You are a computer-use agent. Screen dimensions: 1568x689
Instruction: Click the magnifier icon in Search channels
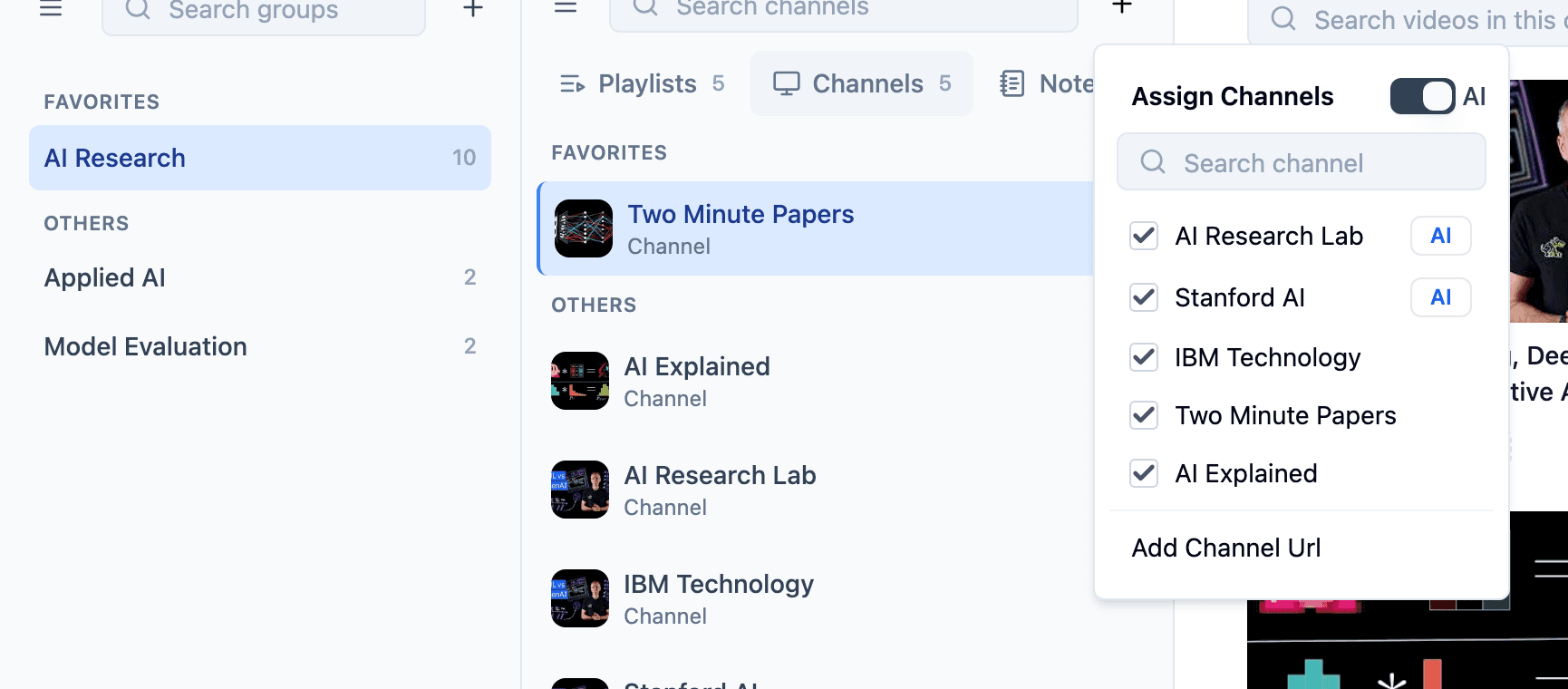click(x=644, y=7)
